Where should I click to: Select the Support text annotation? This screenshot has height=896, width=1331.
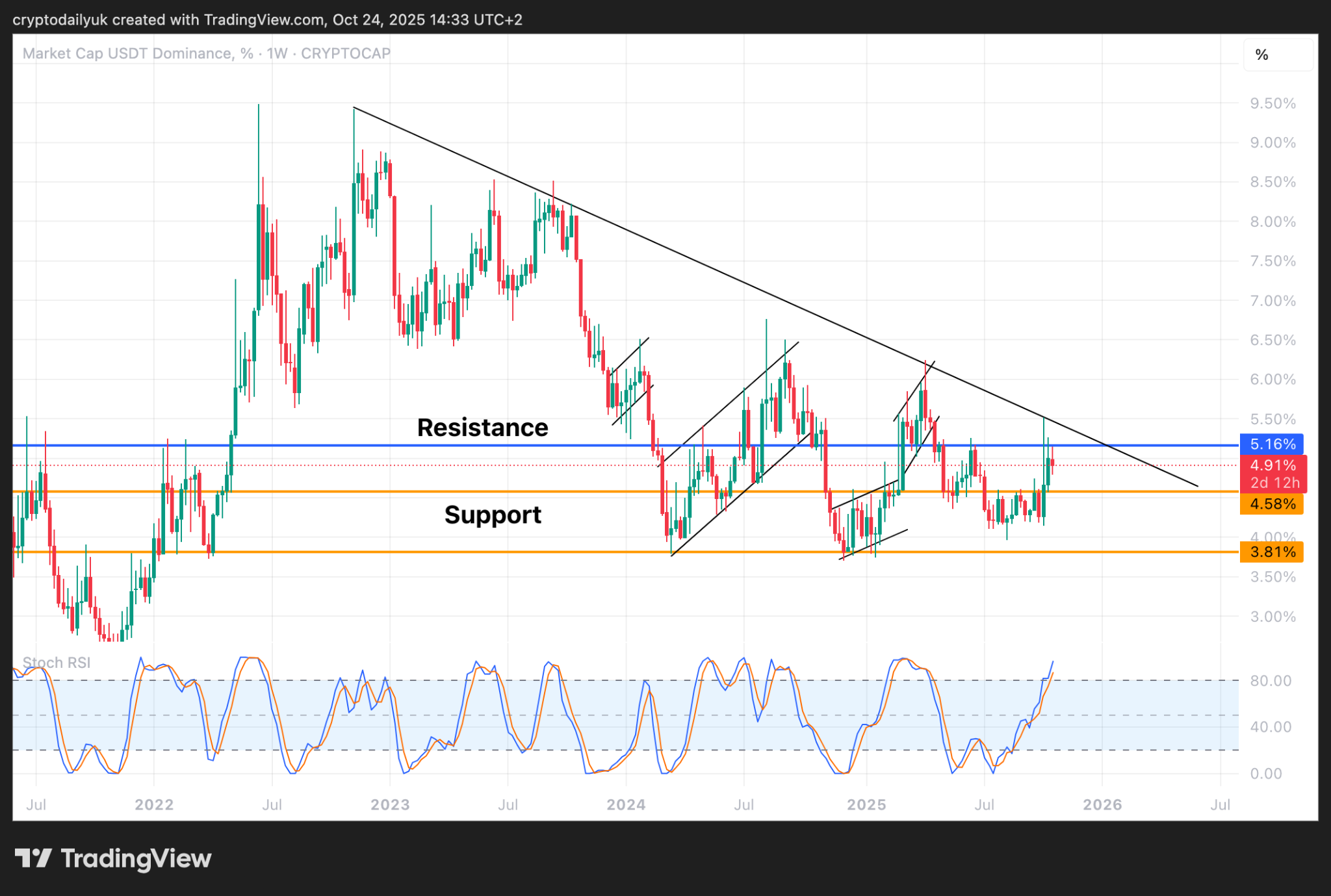click(493, 515)
